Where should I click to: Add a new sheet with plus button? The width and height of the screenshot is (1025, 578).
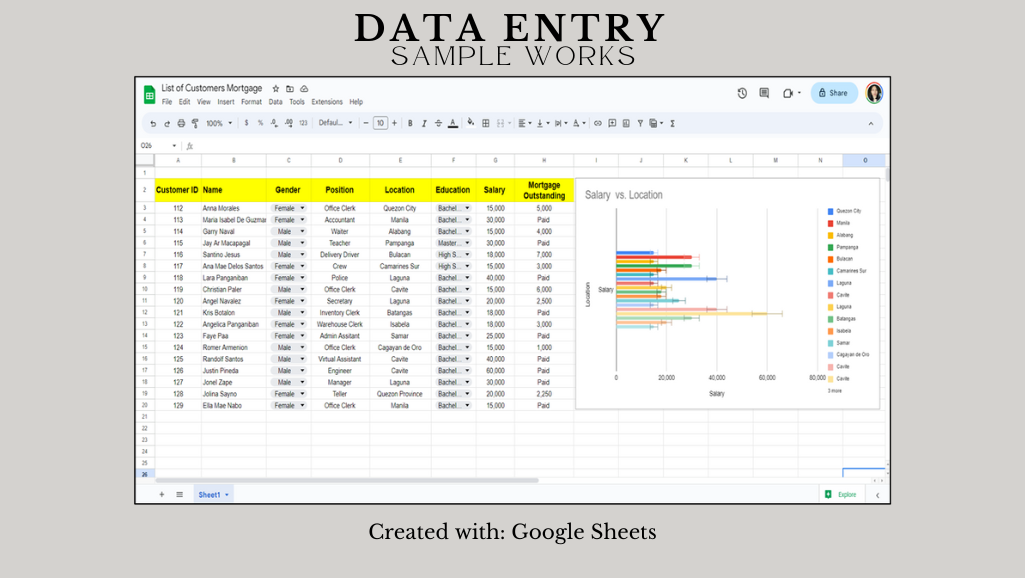click(161, 494)
